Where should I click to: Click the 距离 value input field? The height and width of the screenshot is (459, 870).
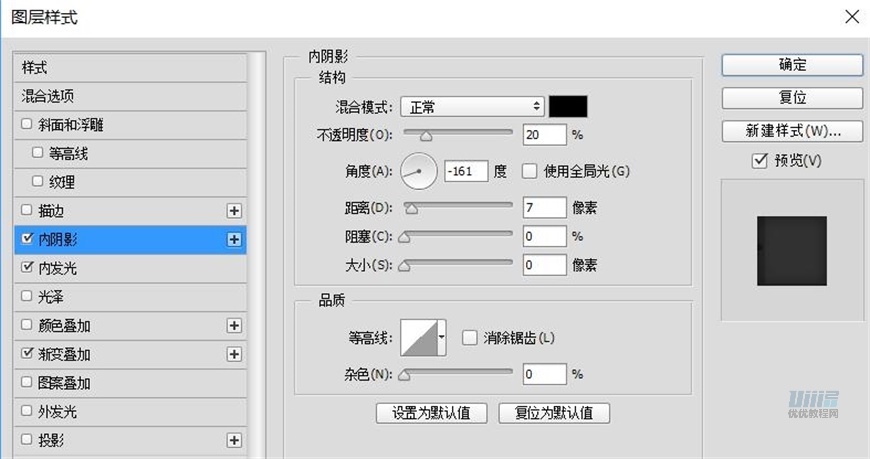click(544, 208)
